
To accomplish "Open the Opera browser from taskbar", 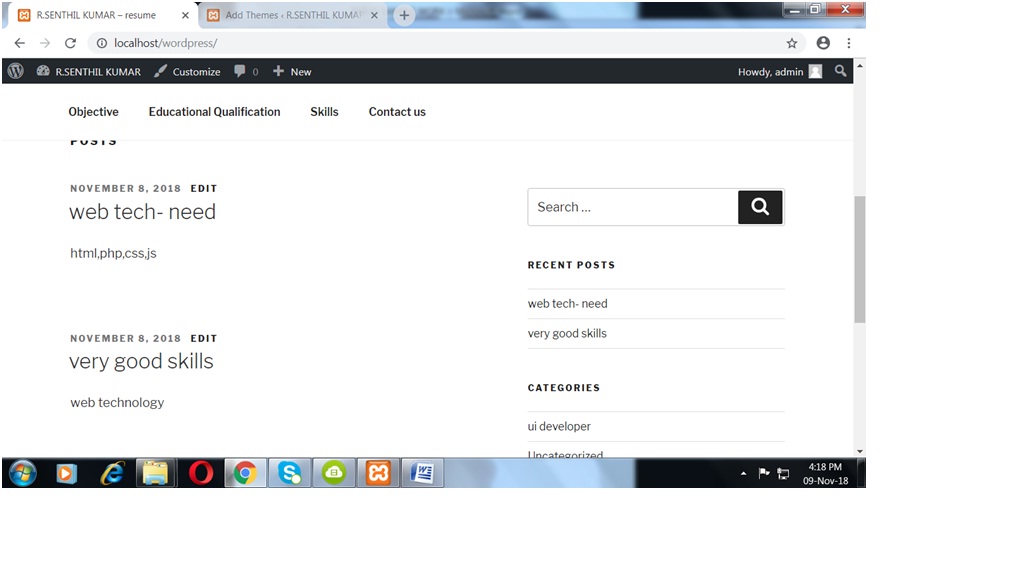I will pos(201,473).
